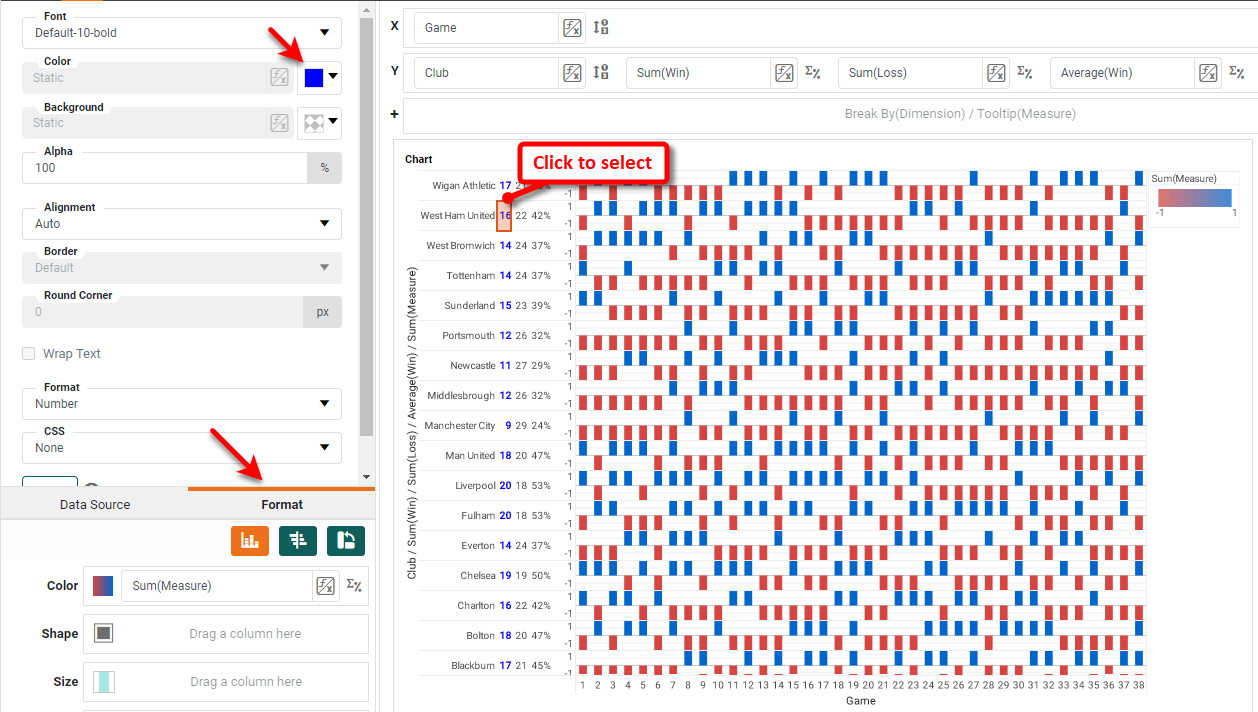Click the Sum(Loss) field in Y binding
This screenshot has width=1258, height=712.
click(x=910, y=73)
